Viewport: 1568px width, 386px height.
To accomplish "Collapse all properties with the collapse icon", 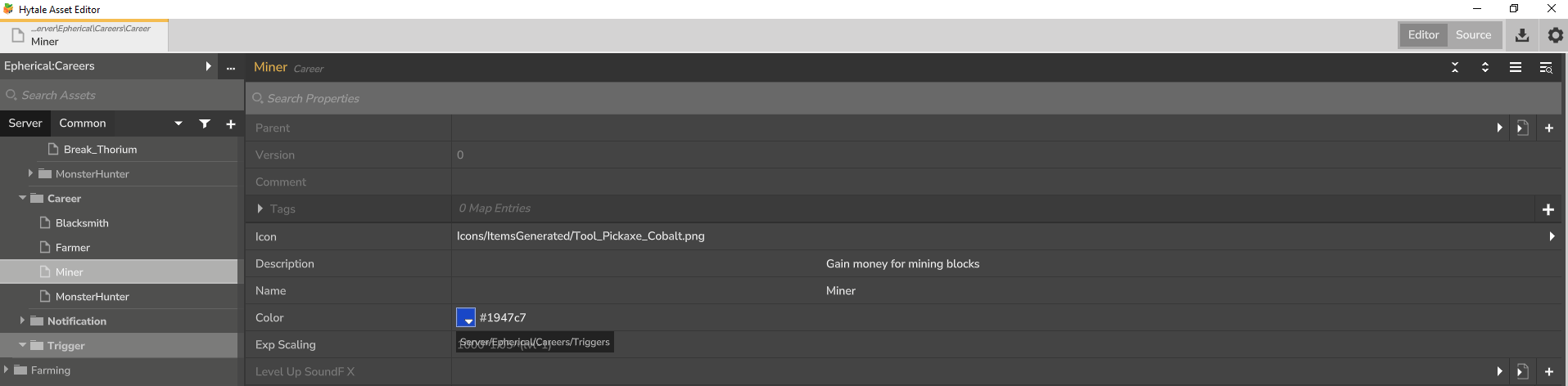I will click(x=1455, y=67).
